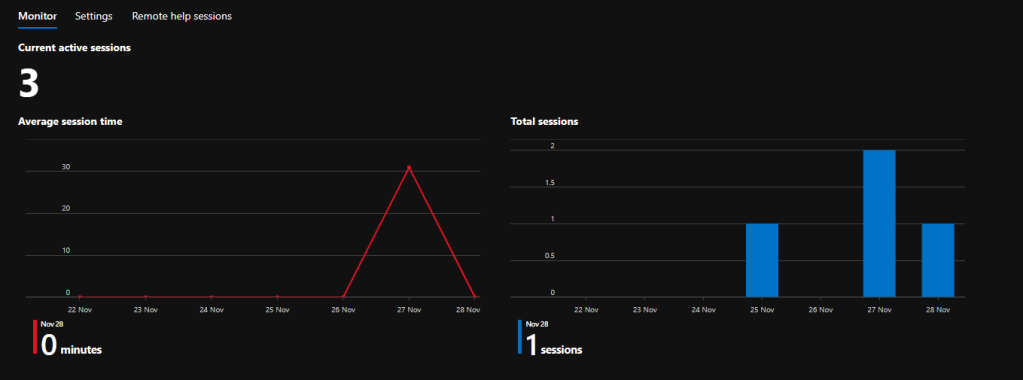This screenshot has height=380, width=1023.
Task: Select the 28 Nov line chart point
Action: pyautogui.click(x=474, y=297)
